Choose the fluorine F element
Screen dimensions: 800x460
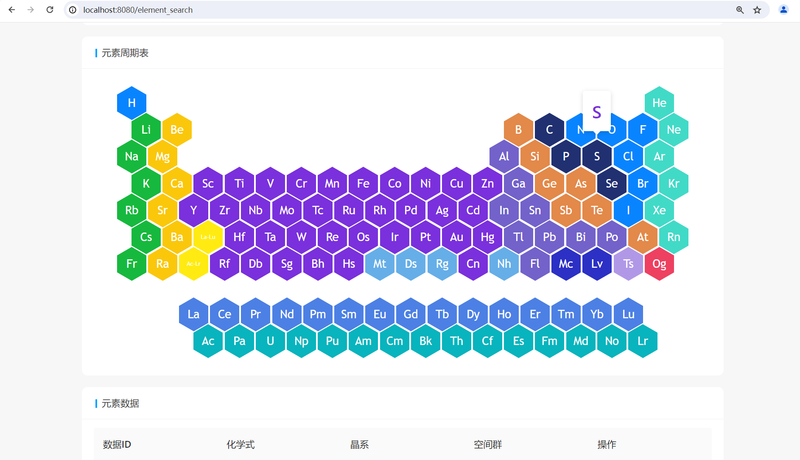(642, 130)
